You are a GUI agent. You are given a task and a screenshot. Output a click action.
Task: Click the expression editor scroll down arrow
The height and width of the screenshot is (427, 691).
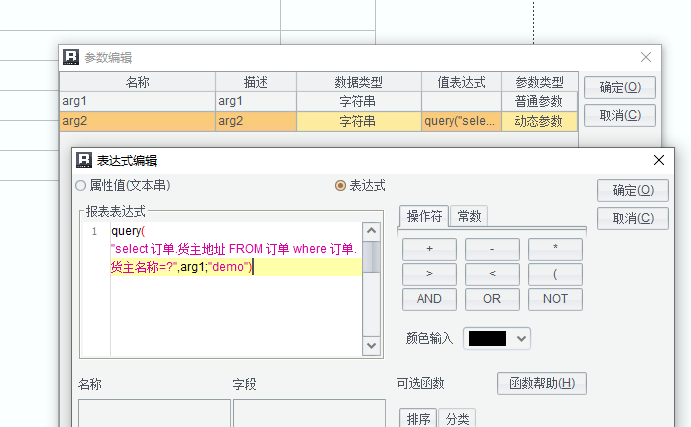(372, 346)
